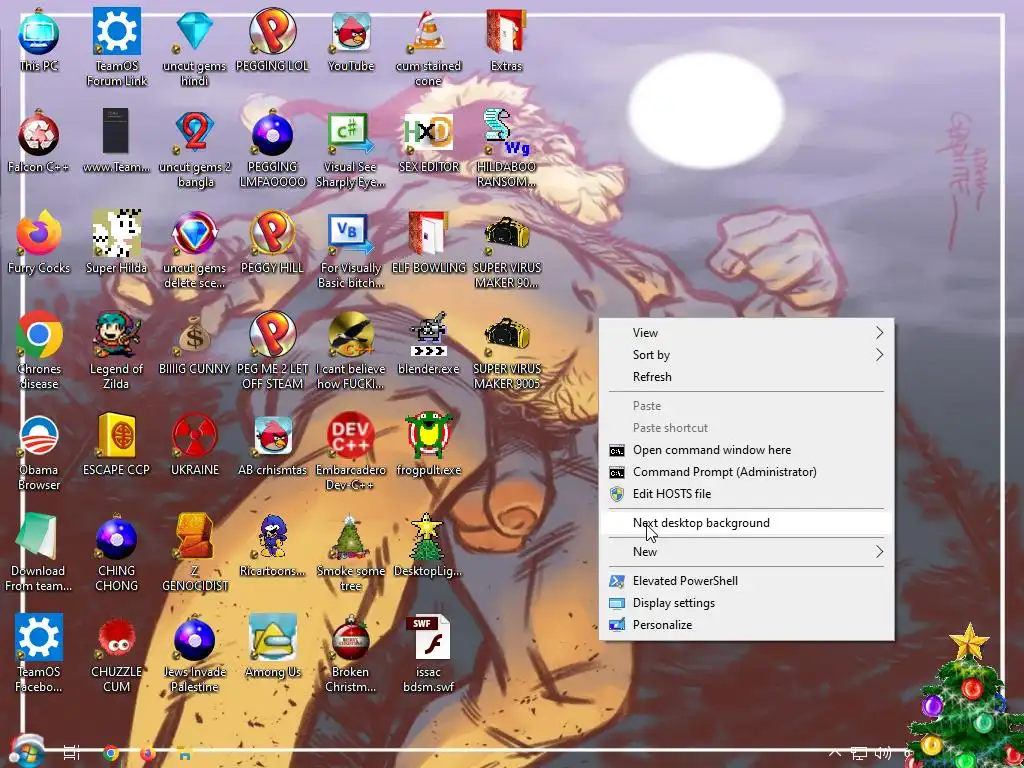Open the volume tray icon
This screenshot has width=1024, height=768.
(883, 753)
